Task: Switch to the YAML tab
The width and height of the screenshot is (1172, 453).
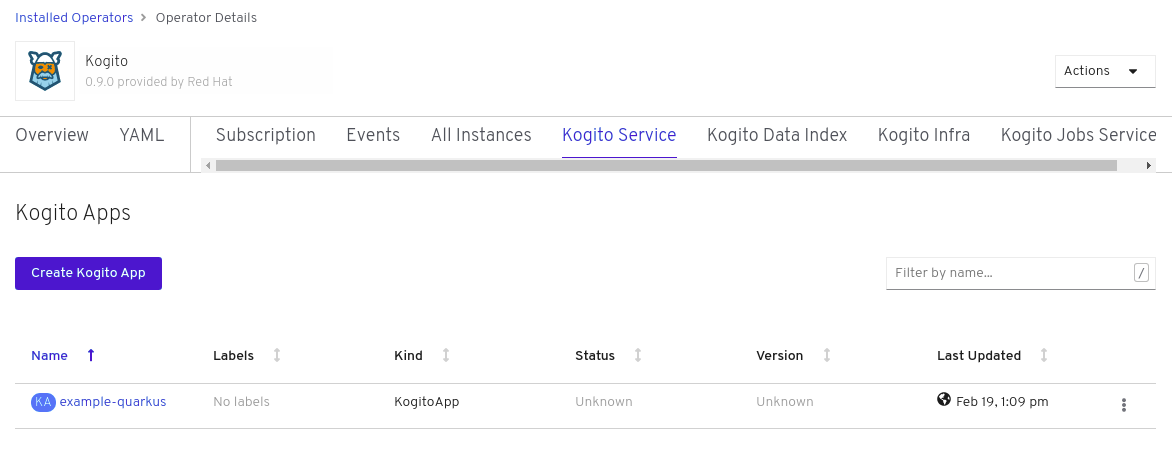Action: [142, 135]
